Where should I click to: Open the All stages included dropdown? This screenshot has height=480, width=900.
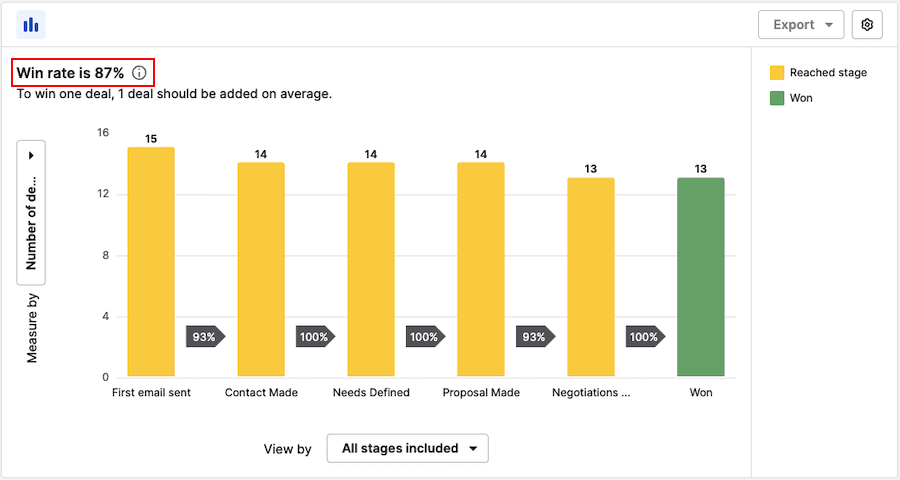[x=407, y=449]
